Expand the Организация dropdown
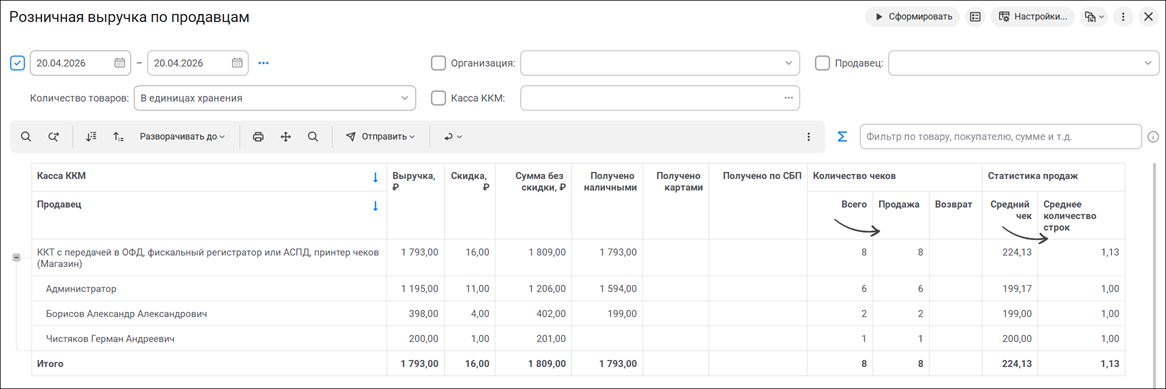 [x=789, y=63]
